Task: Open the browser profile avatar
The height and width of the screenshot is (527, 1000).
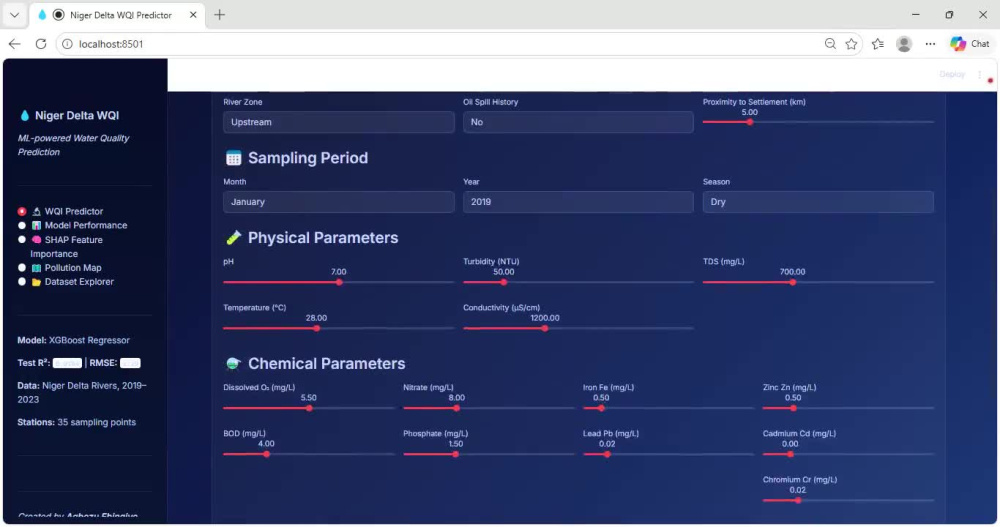Action: pyautogui.click(x=904, y=44)
